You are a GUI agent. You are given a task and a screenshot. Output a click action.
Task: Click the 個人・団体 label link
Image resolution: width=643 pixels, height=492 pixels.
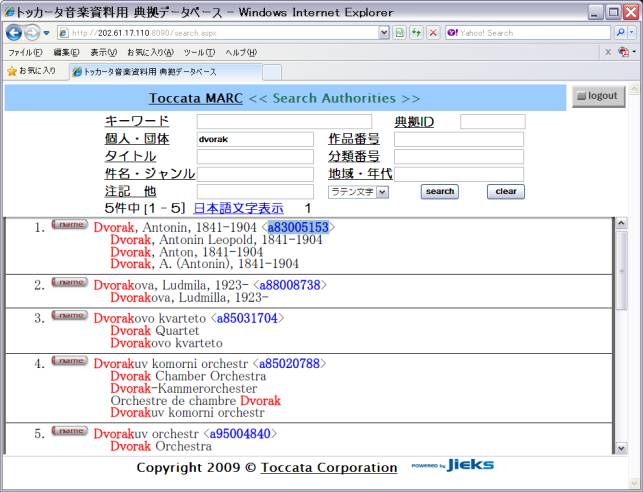pos(137,139)
